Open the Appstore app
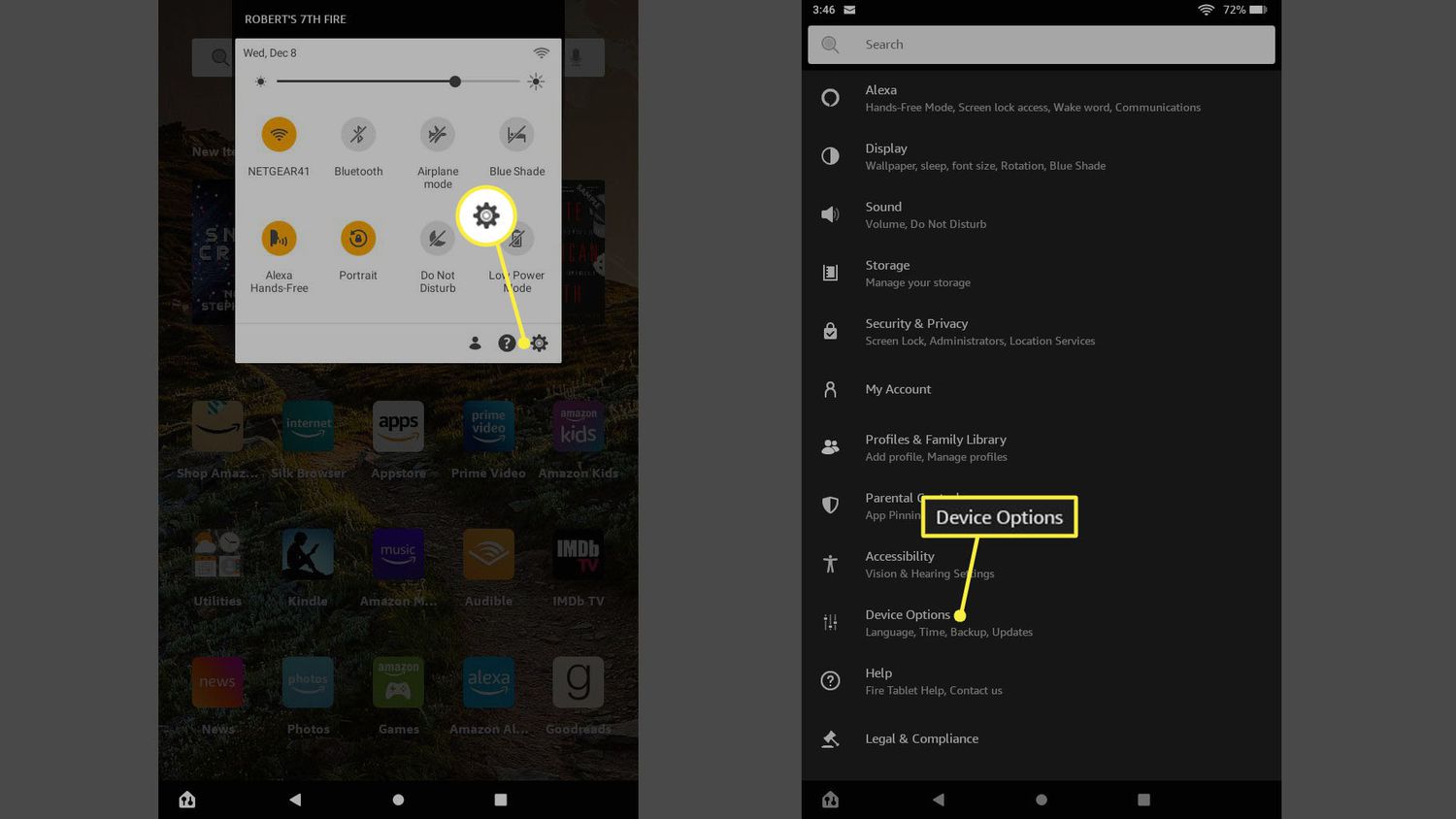This screenshot has height=819, width=1456. coord(398,427)
